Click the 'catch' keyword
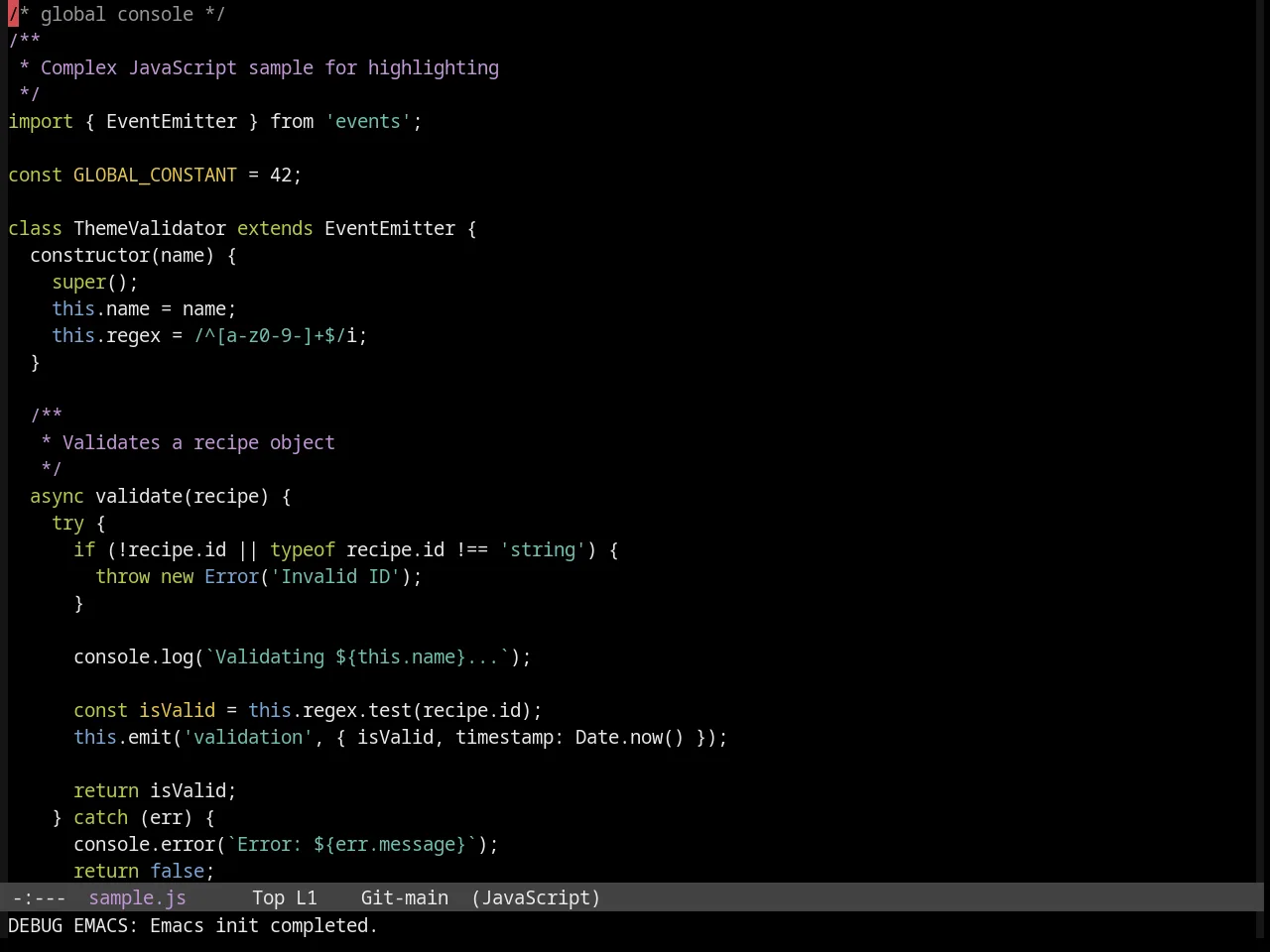 100,817
